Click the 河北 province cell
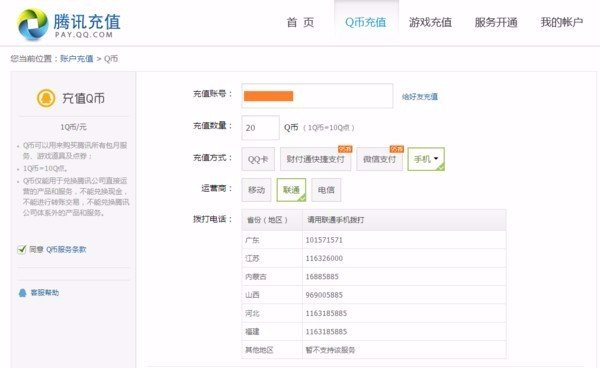The image size is (600, 368). click(x=272, y=313)
